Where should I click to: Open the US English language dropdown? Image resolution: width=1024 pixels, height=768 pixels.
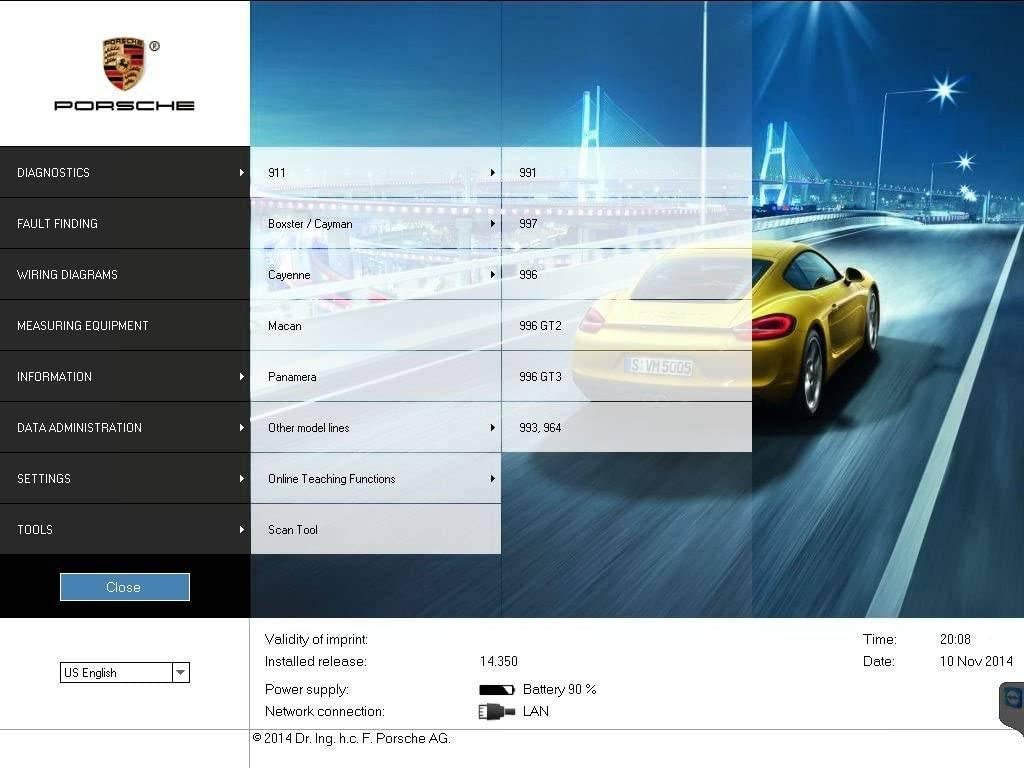(x=180, y=672)
